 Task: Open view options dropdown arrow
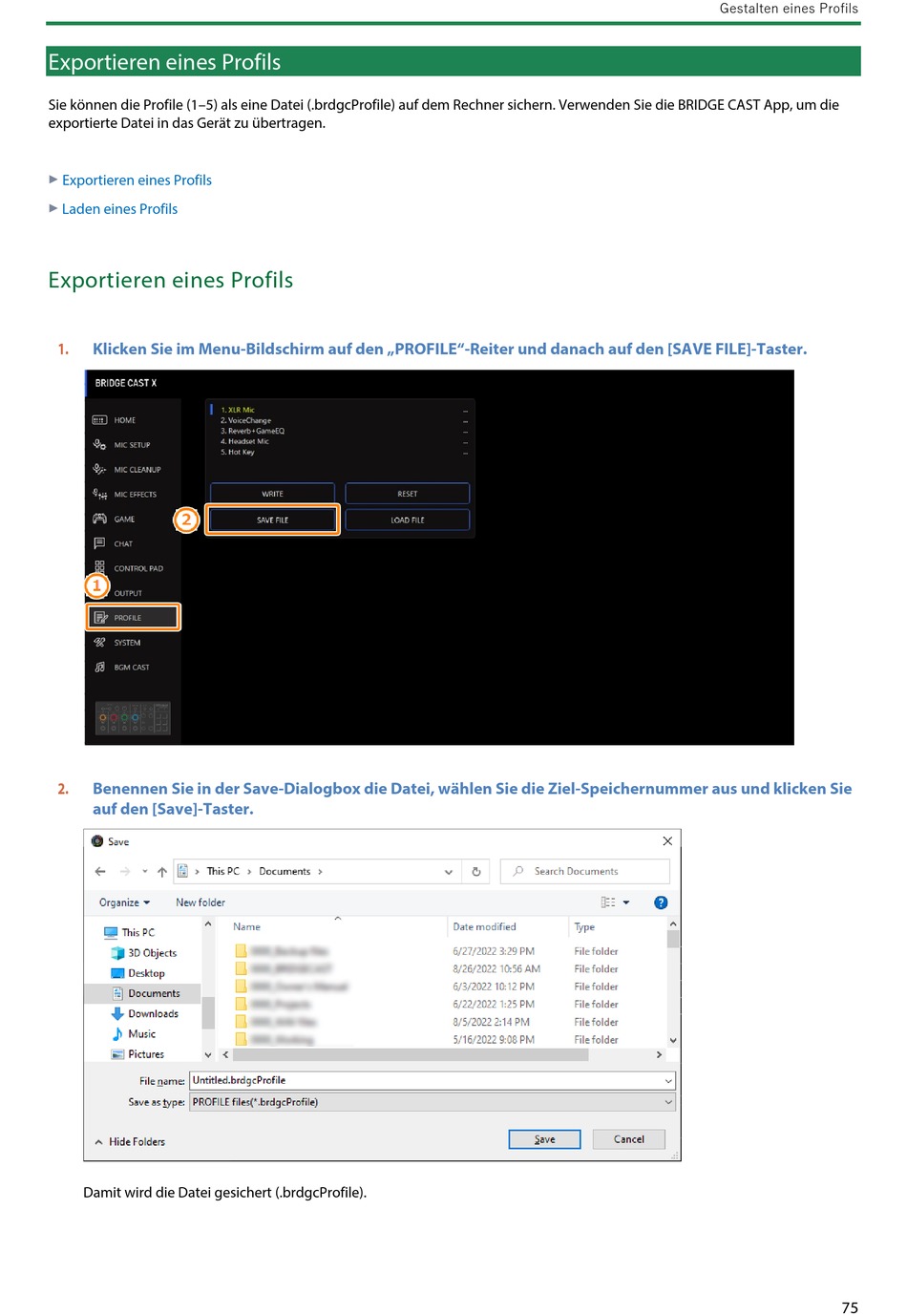(x=626, y=902)
